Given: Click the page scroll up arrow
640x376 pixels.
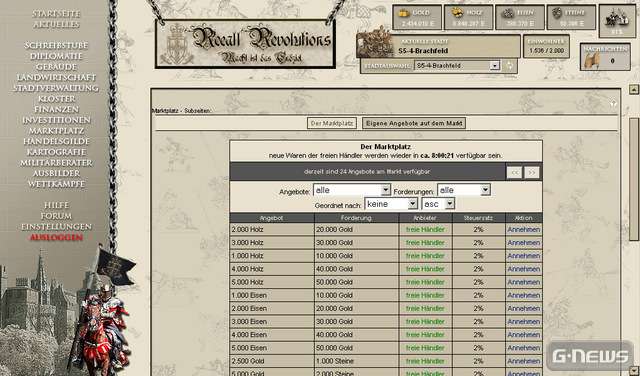Looking at the screenshot, I should click(633, 89).
